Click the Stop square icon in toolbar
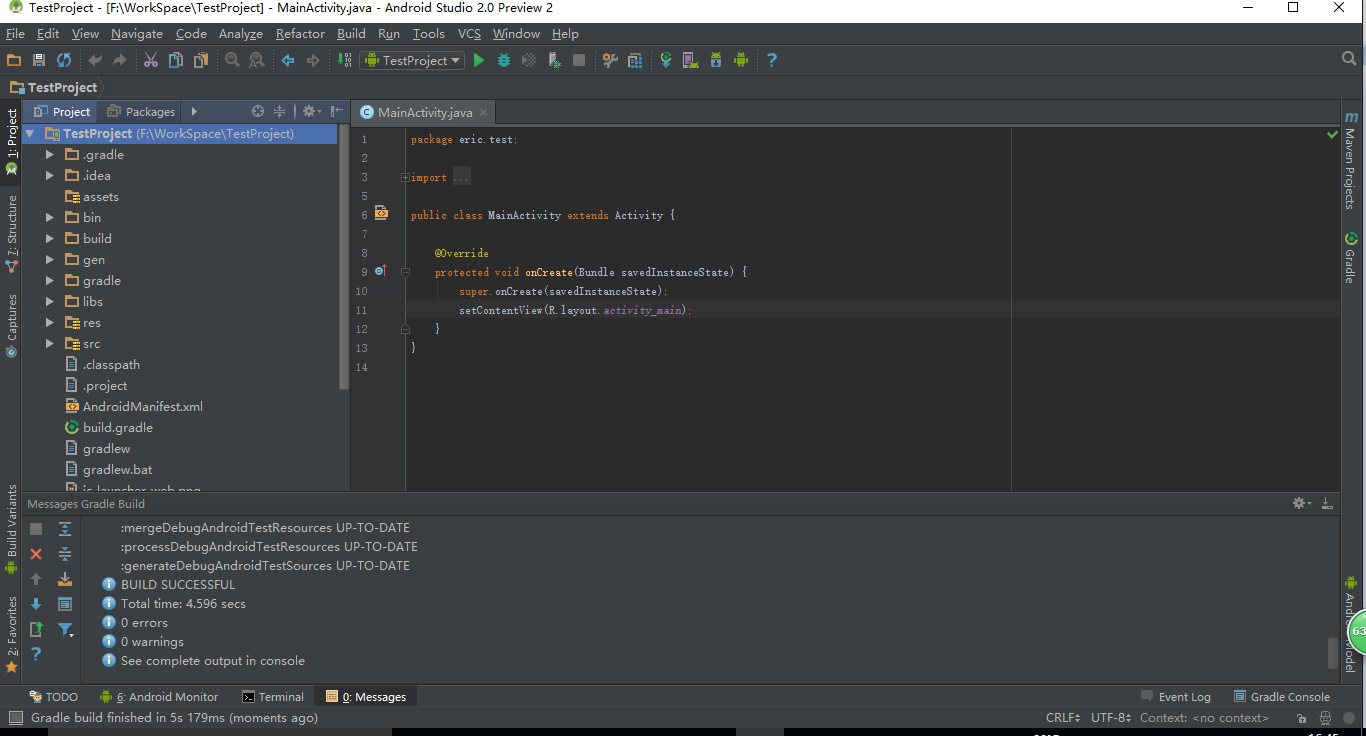Screen dimensions: 1366x736 [x=579, y=60]
